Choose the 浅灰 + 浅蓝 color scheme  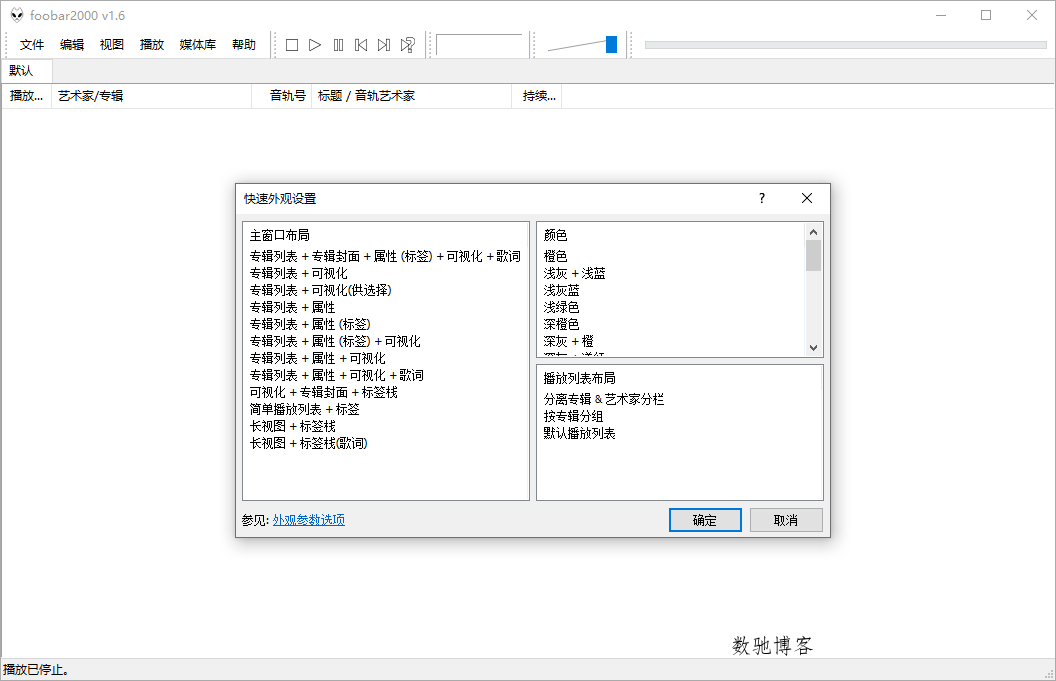574,273
